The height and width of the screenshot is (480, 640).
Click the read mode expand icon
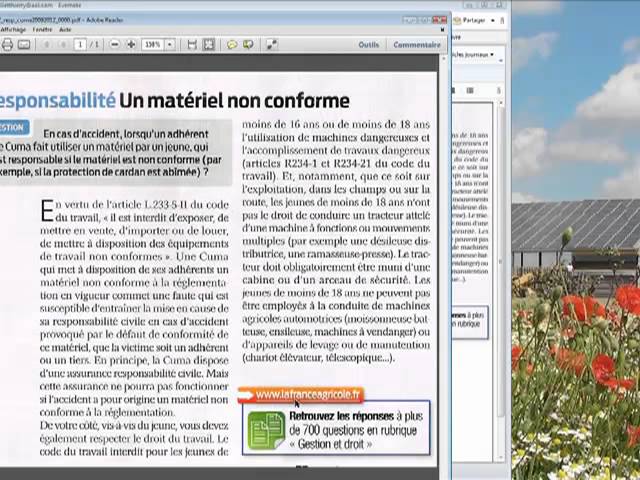pos(272,44)
